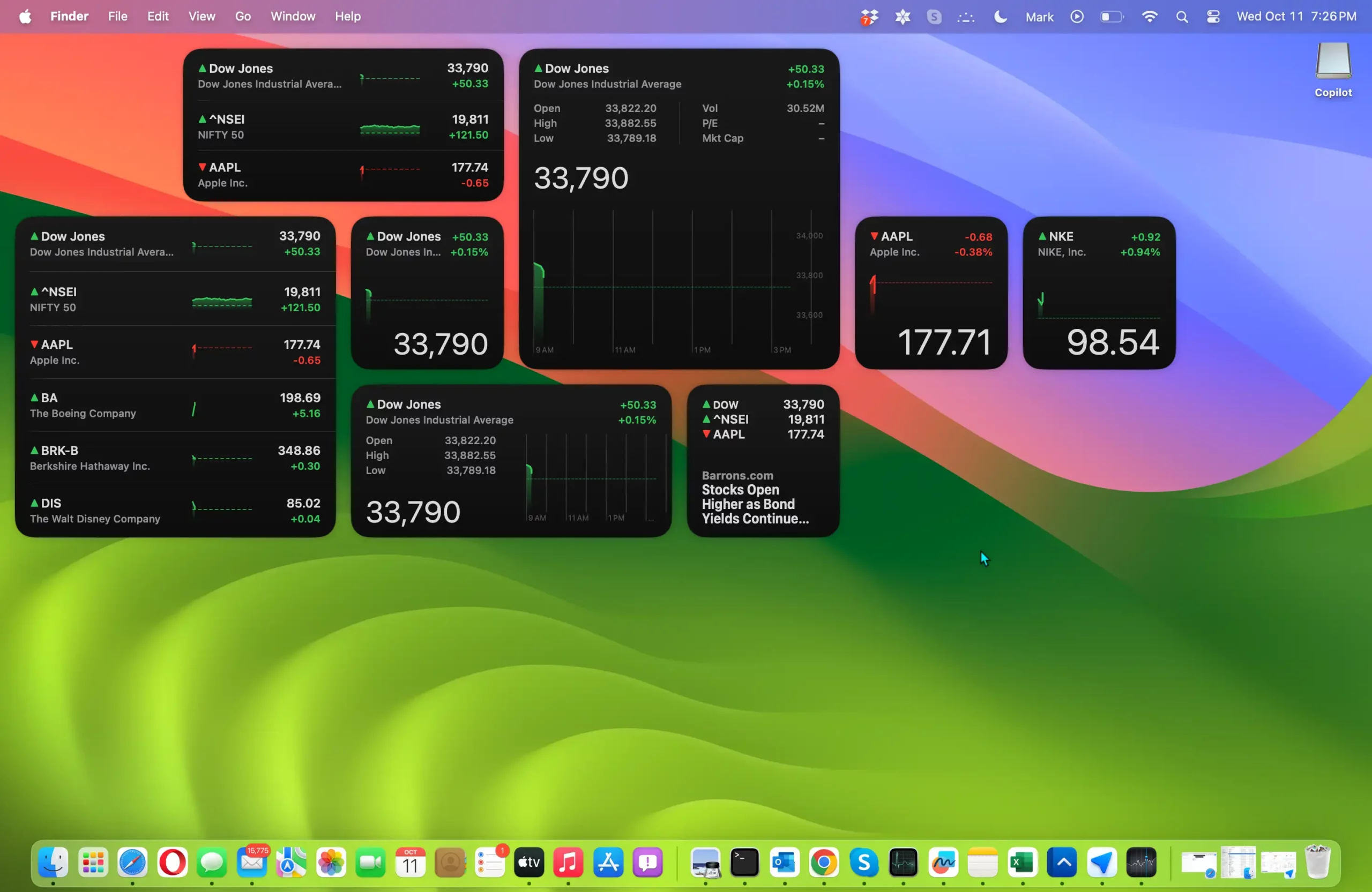1372x892 pixels.
Task: Open the DIS Walt Disney Company row
Action: point(175,511)
